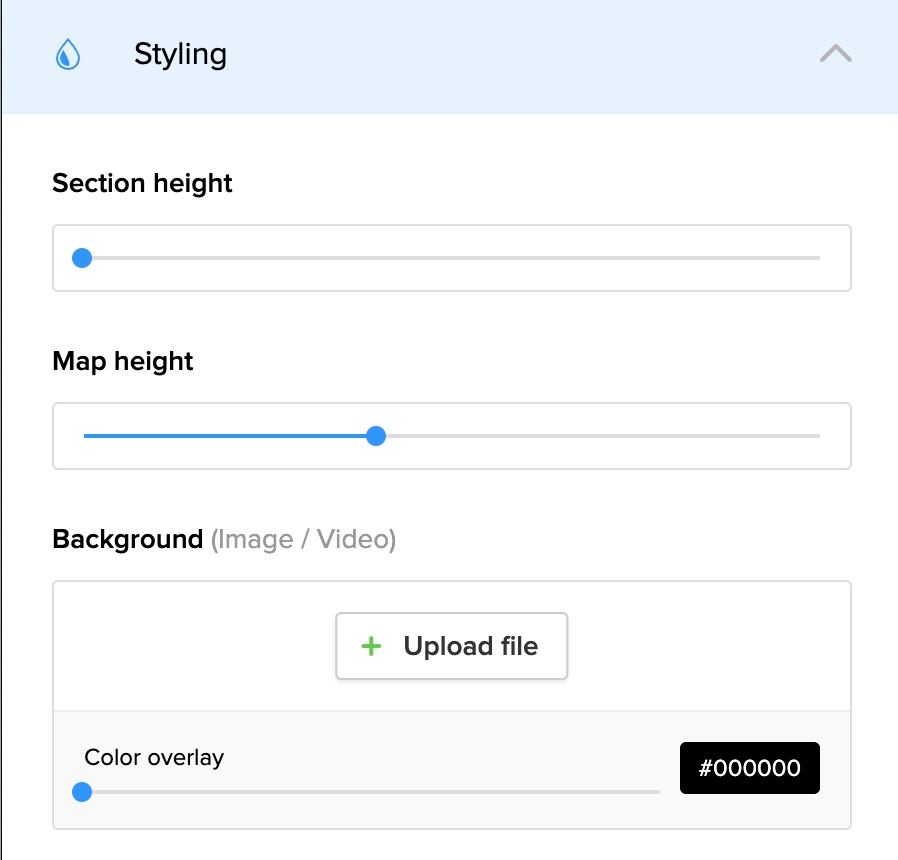The width and height of the screenshot is (898, 860).
Task: Click the far right end of Color overlay track
Action: [656, 792]
